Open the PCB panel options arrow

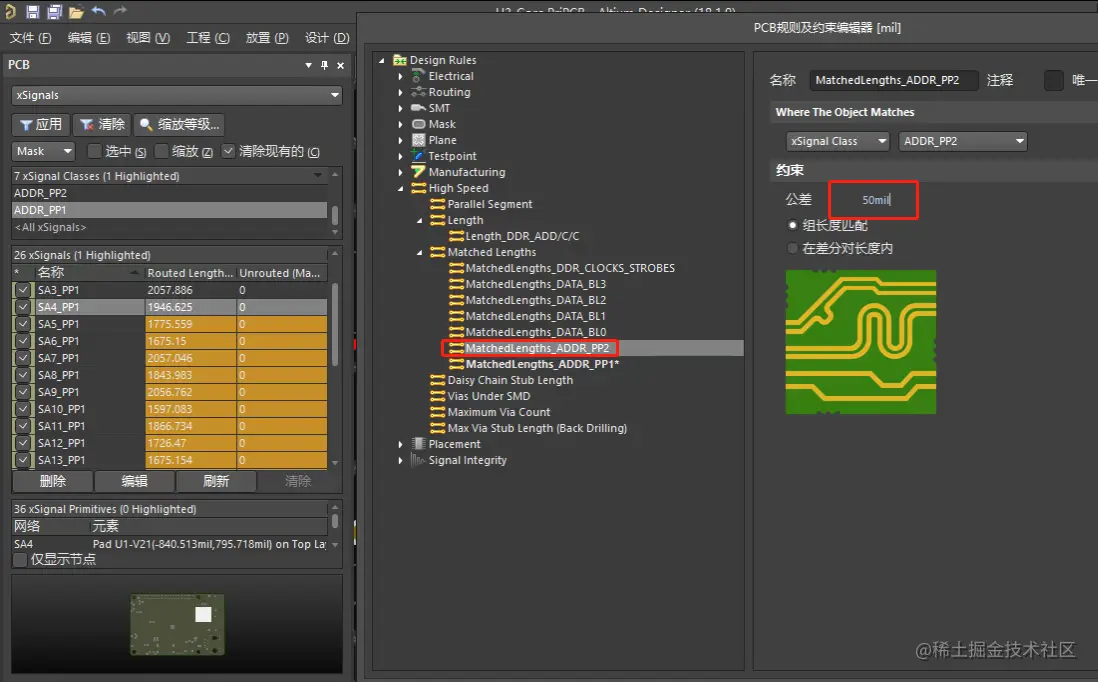click(308, 65)
